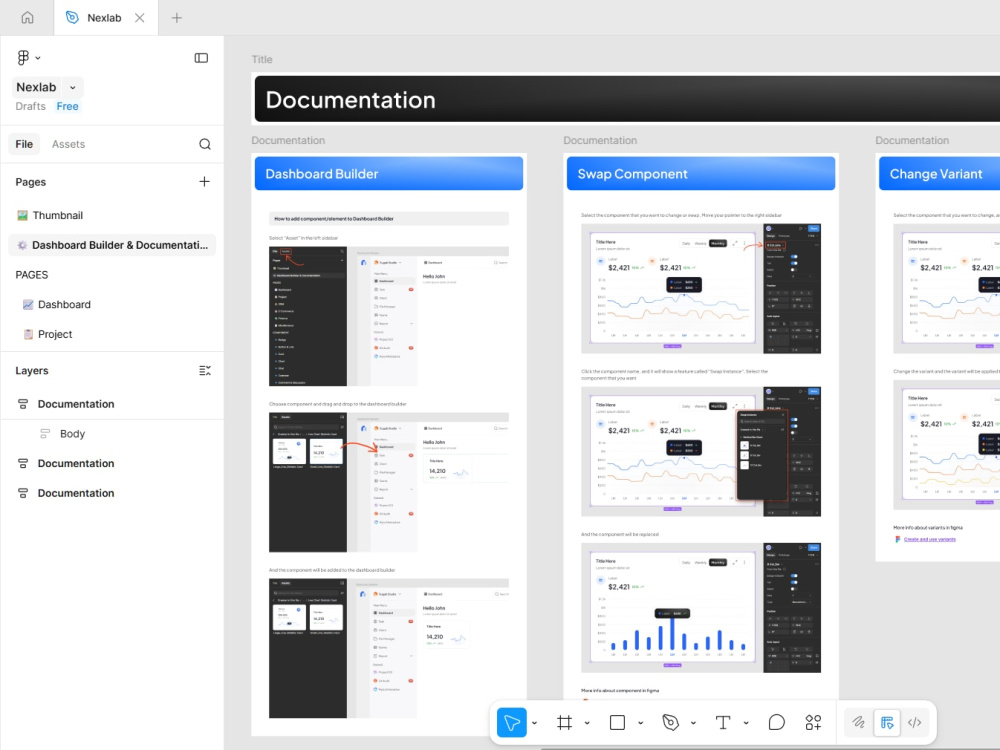Expand Pen tool options chevron
This screenshot has height=750, width=1000.
693,723
